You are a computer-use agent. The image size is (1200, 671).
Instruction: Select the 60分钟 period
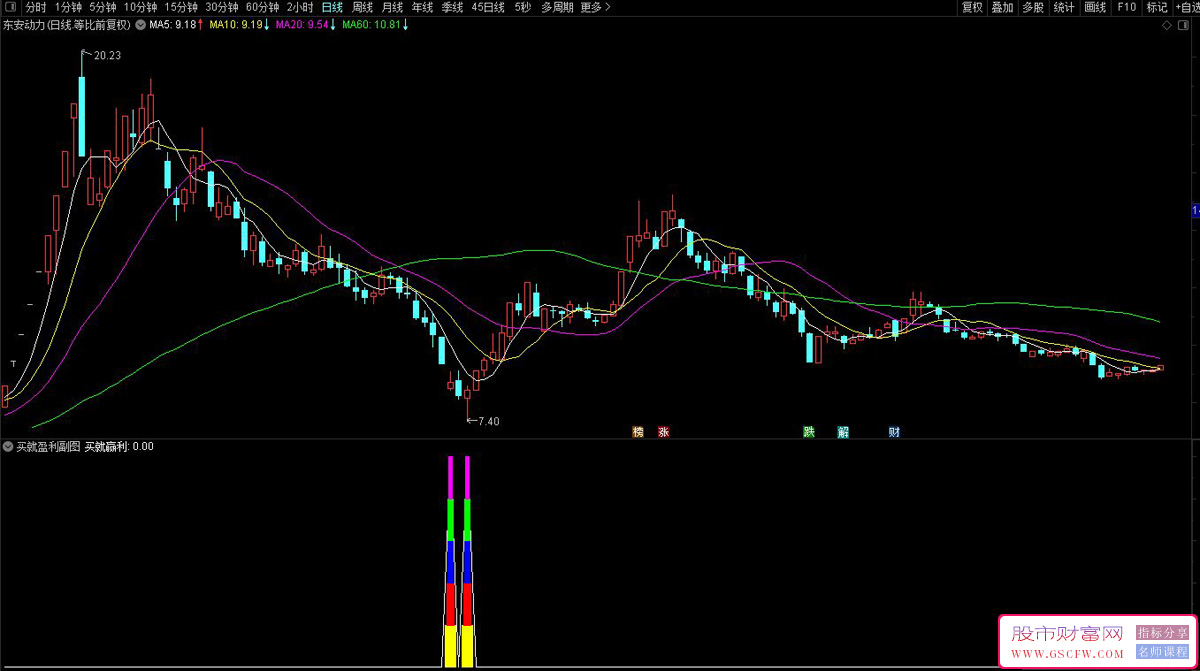(262, 7)
